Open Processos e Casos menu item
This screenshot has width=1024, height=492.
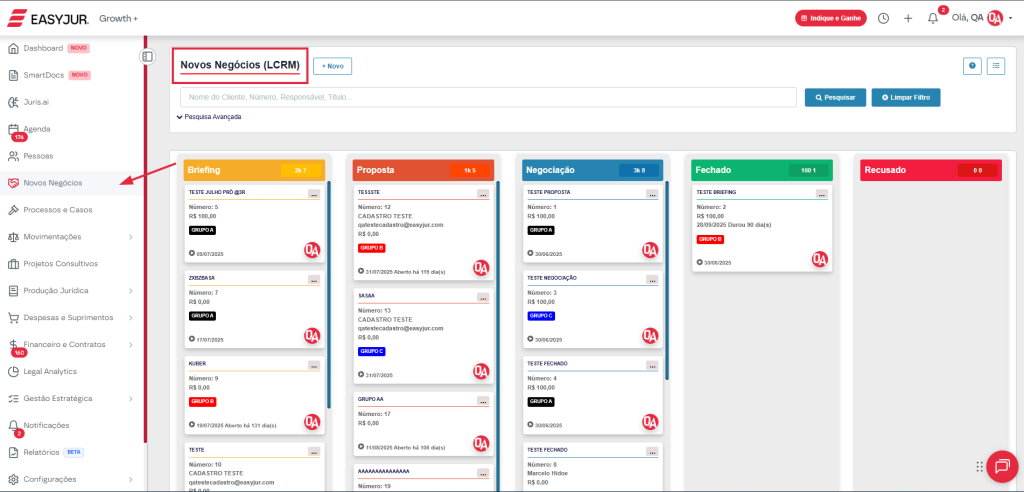point(57,210)
